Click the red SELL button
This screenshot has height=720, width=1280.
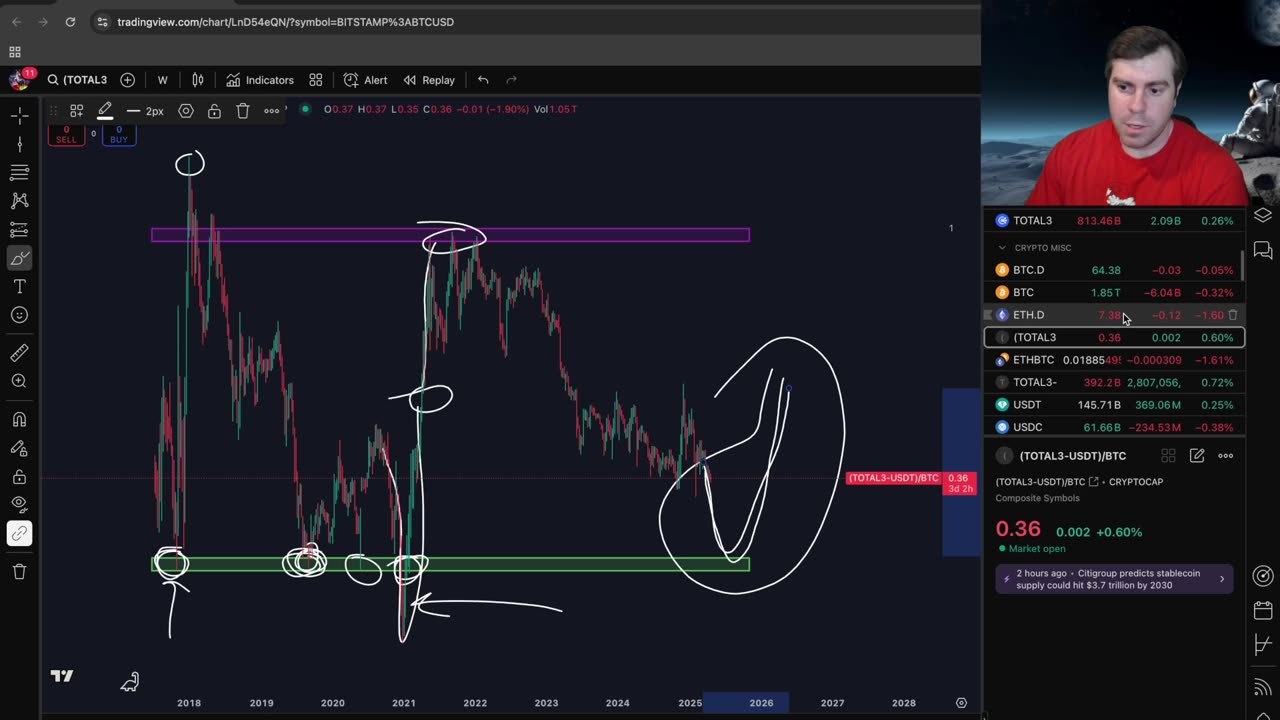66,135
